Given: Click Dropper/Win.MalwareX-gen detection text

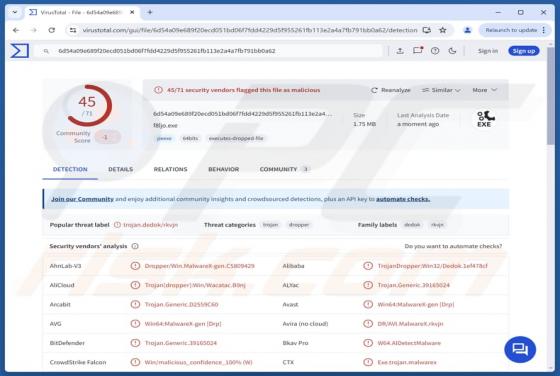Looking at the screenshot, I should coord(199,266).
